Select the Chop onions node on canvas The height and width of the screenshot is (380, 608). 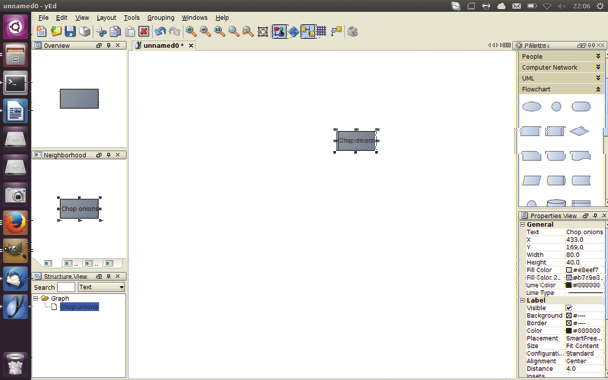pyautogui.click(x=356, y=141)
